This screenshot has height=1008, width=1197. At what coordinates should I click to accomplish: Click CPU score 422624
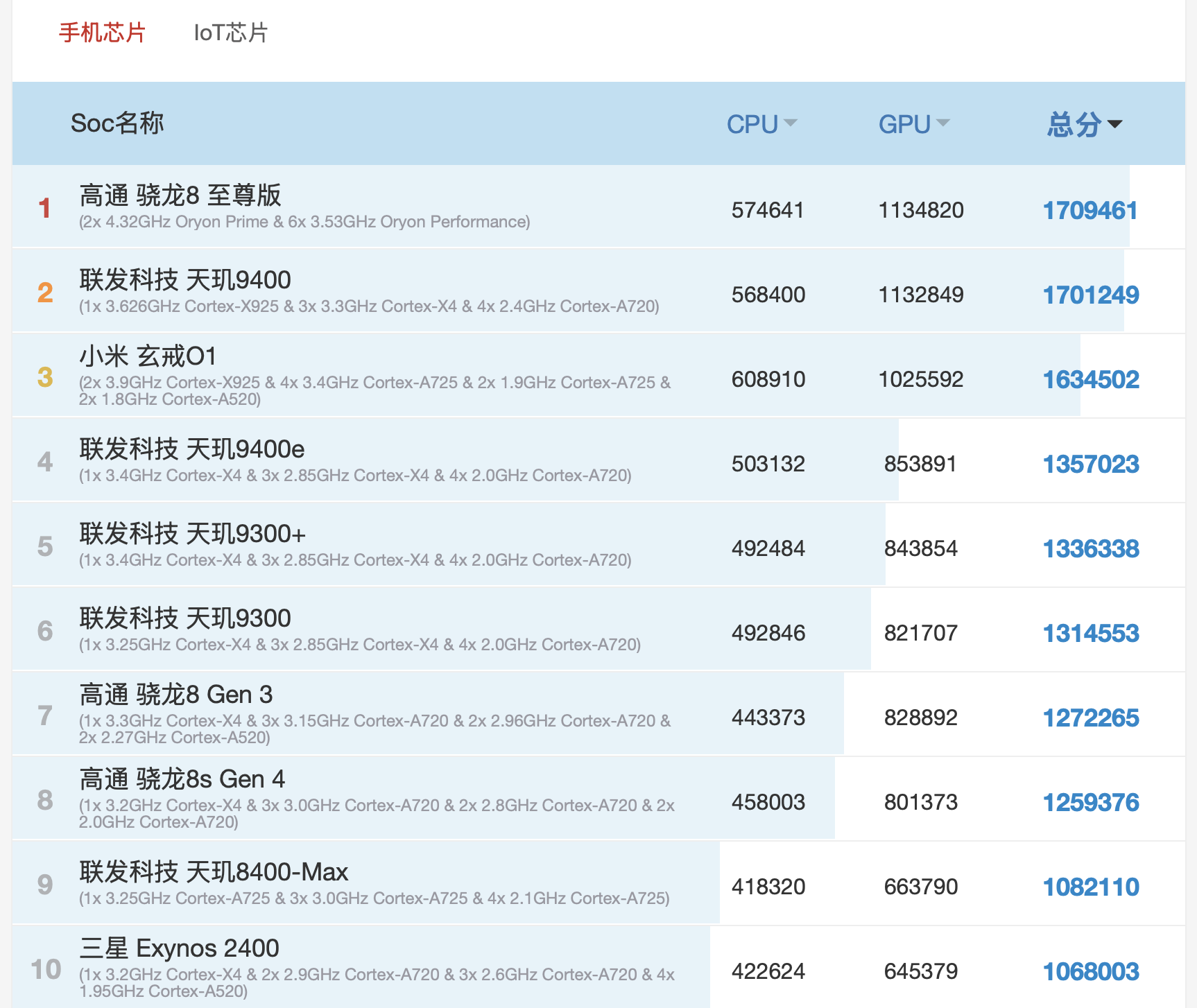(768, 971)
